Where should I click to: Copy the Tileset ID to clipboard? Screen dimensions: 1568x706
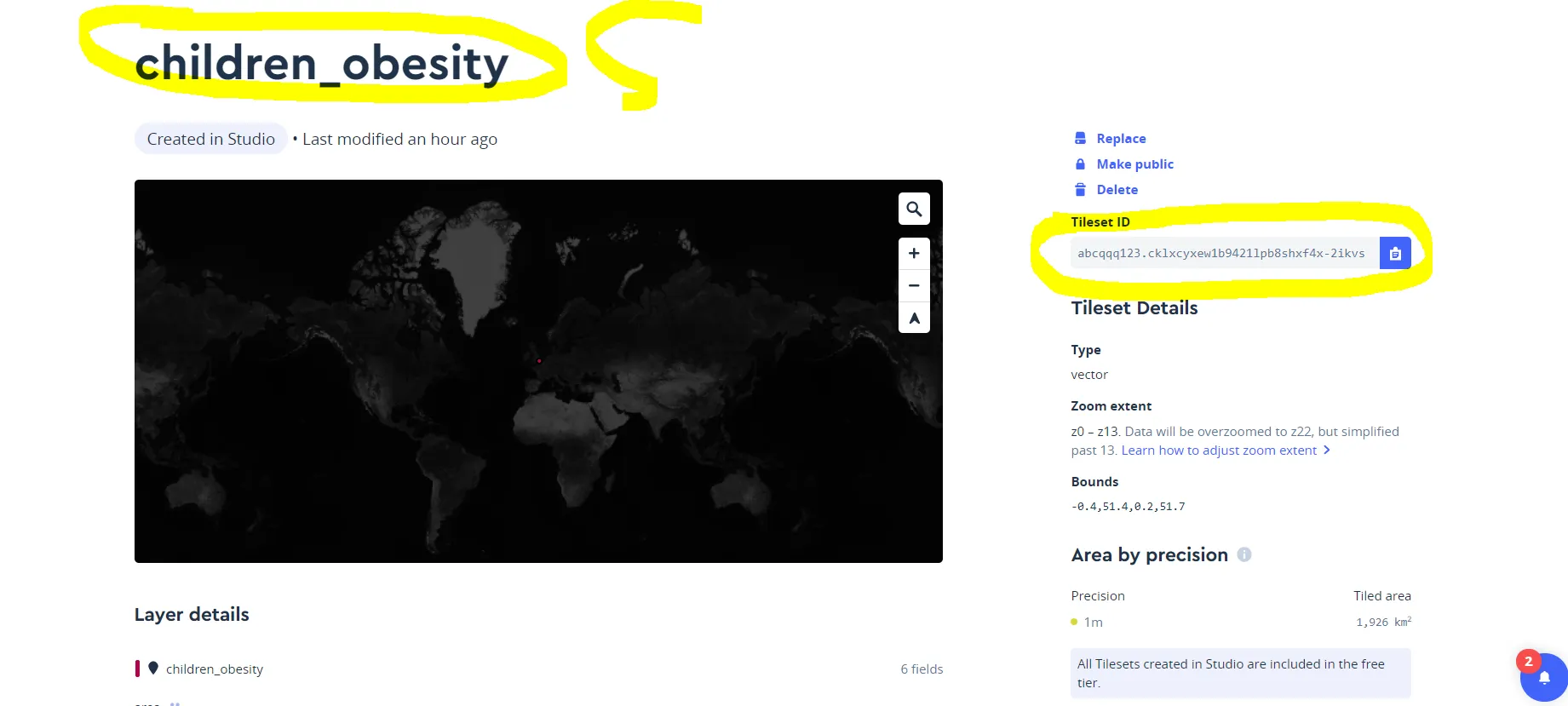coord(1395,253)
